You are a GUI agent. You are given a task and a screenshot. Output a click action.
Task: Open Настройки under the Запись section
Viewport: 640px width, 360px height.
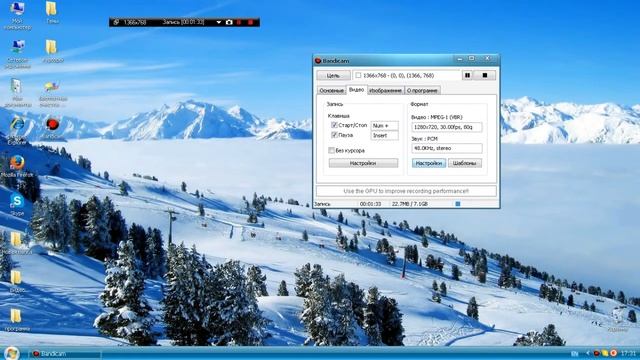pyautogui.click(x=363, y=163)
